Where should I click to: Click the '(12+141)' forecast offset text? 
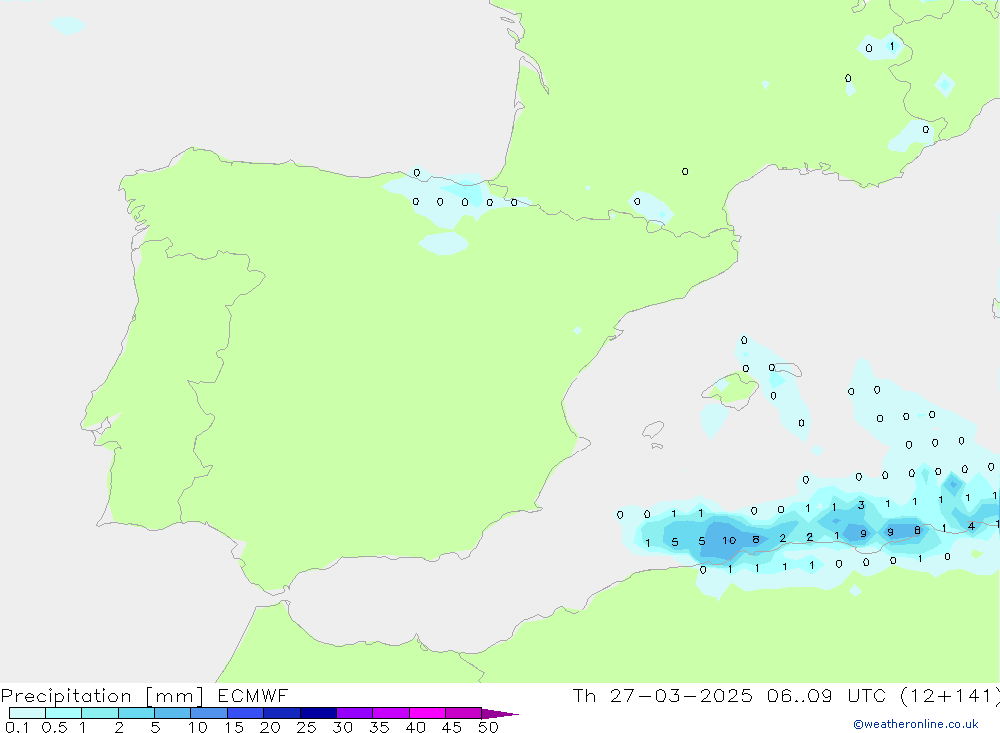pyautogui.click(x=950, y=696)
